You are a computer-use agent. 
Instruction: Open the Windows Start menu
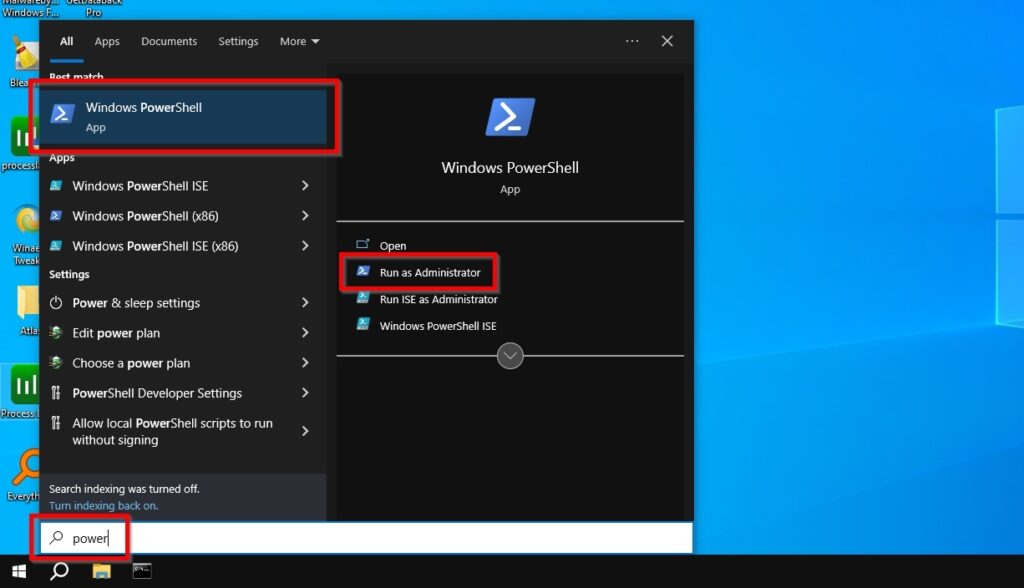19,572
